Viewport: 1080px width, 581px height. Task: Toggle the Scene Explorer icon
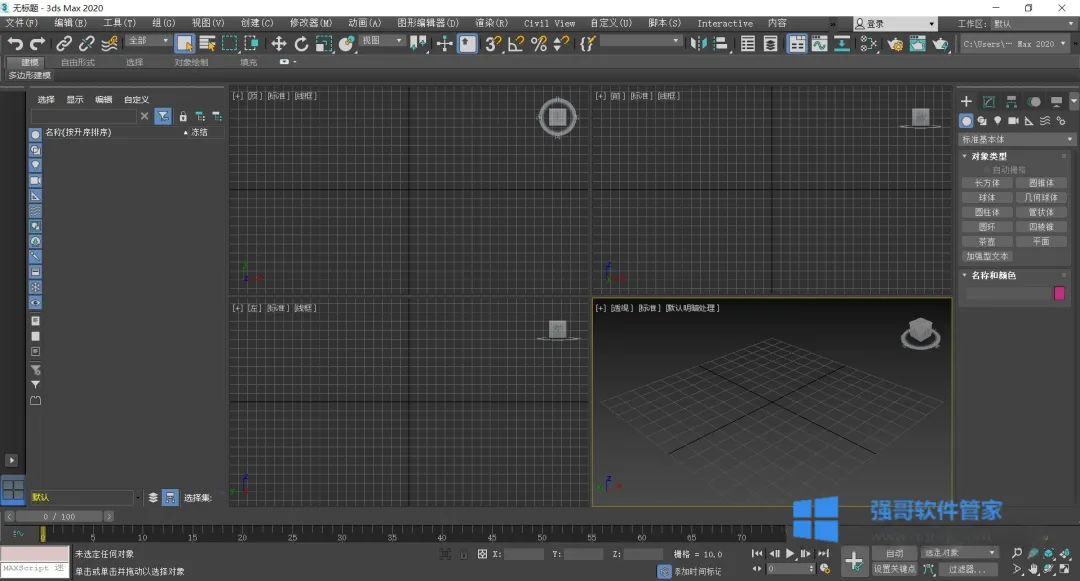click(x=748, y=44)
